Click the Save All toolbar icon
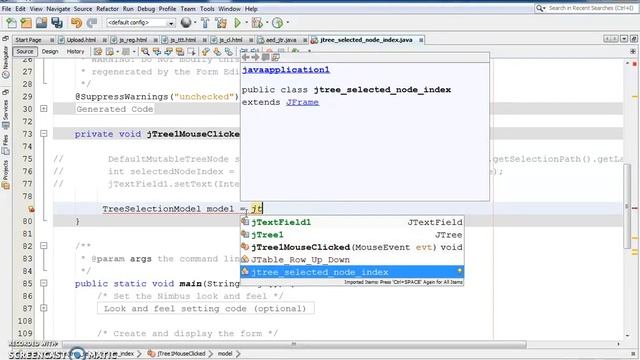 click(57, 23)
